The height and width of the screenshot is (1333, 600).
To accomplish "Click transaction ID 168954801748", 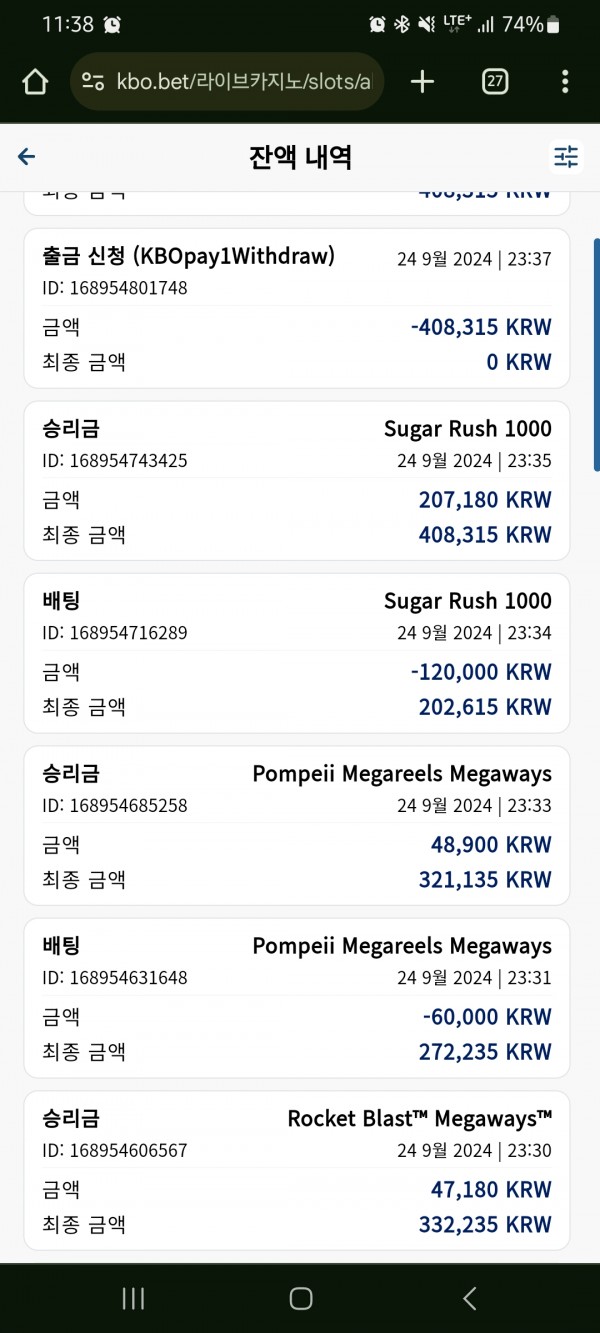I will click(x=114, y=288).
